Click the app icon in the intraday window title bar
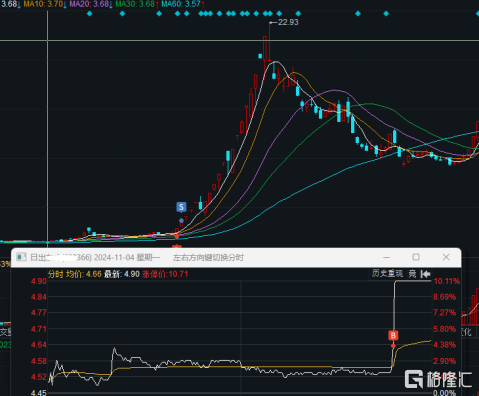Screen dimensions: 479x396 [x=22, y=257]
